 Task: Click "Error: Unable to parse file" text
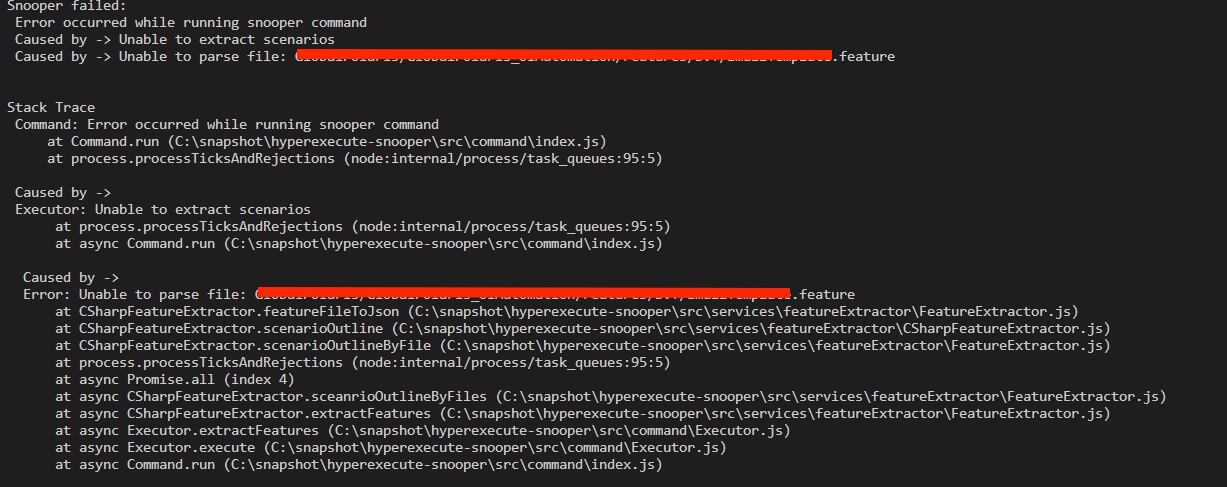(134, 294)
